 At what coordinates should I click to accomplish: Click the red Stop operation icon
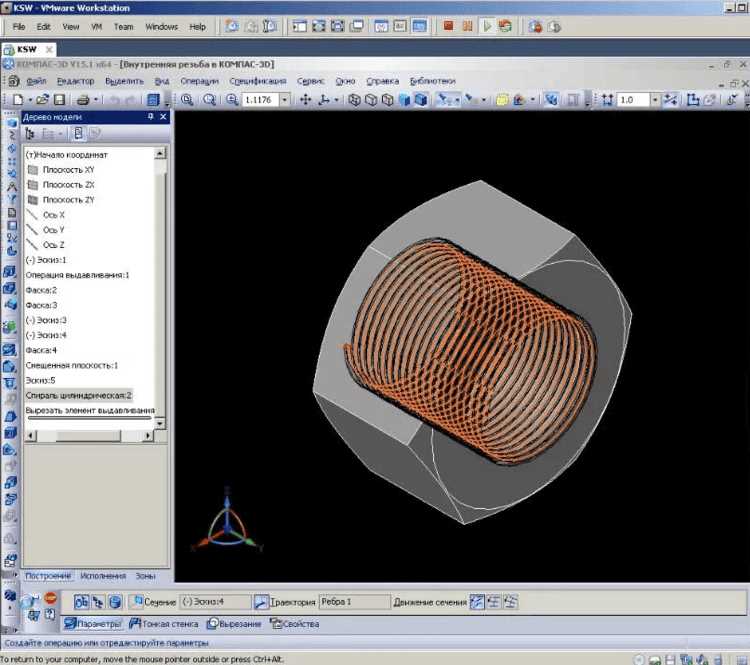(x=49, y=599)
